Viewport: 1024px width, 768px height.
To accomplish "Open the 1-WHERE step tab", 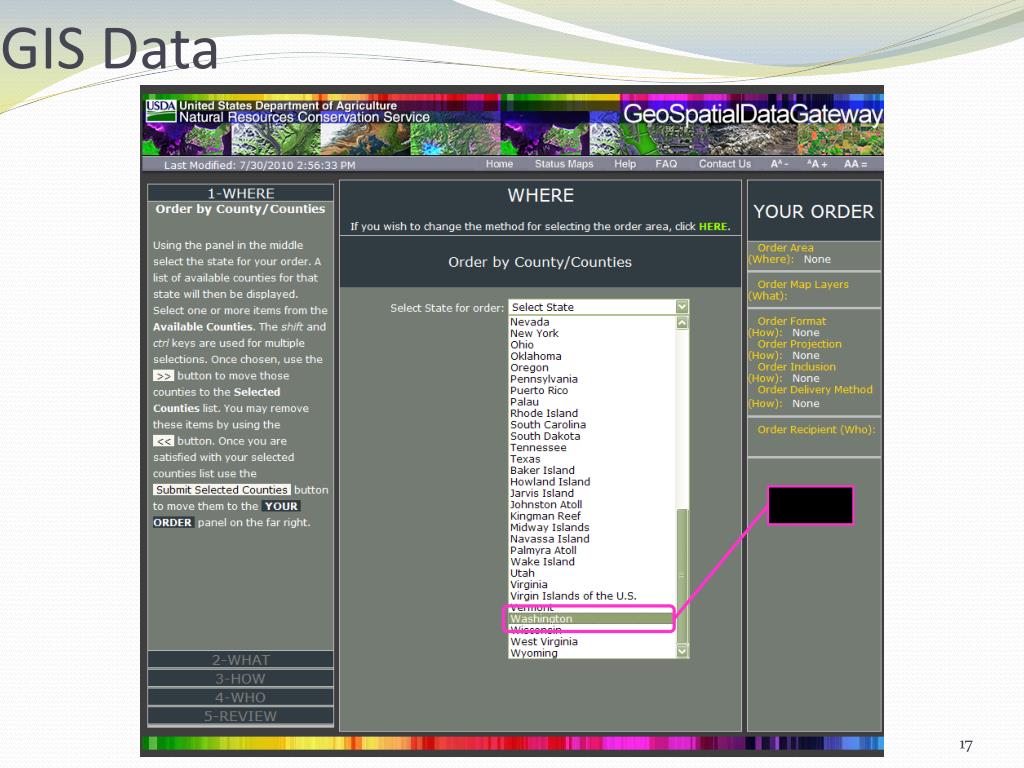I will click(x=240, y=193).
